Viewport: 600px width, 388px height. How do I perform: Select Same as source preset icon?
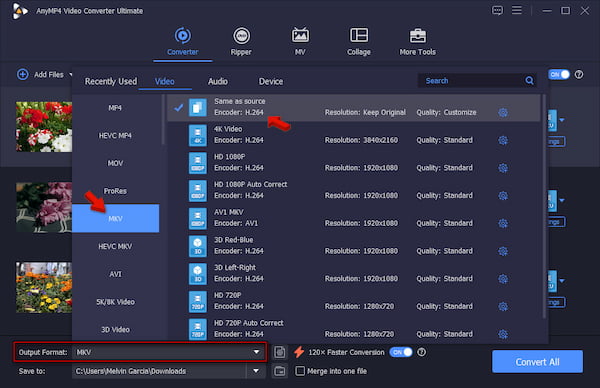coord(197,108)
